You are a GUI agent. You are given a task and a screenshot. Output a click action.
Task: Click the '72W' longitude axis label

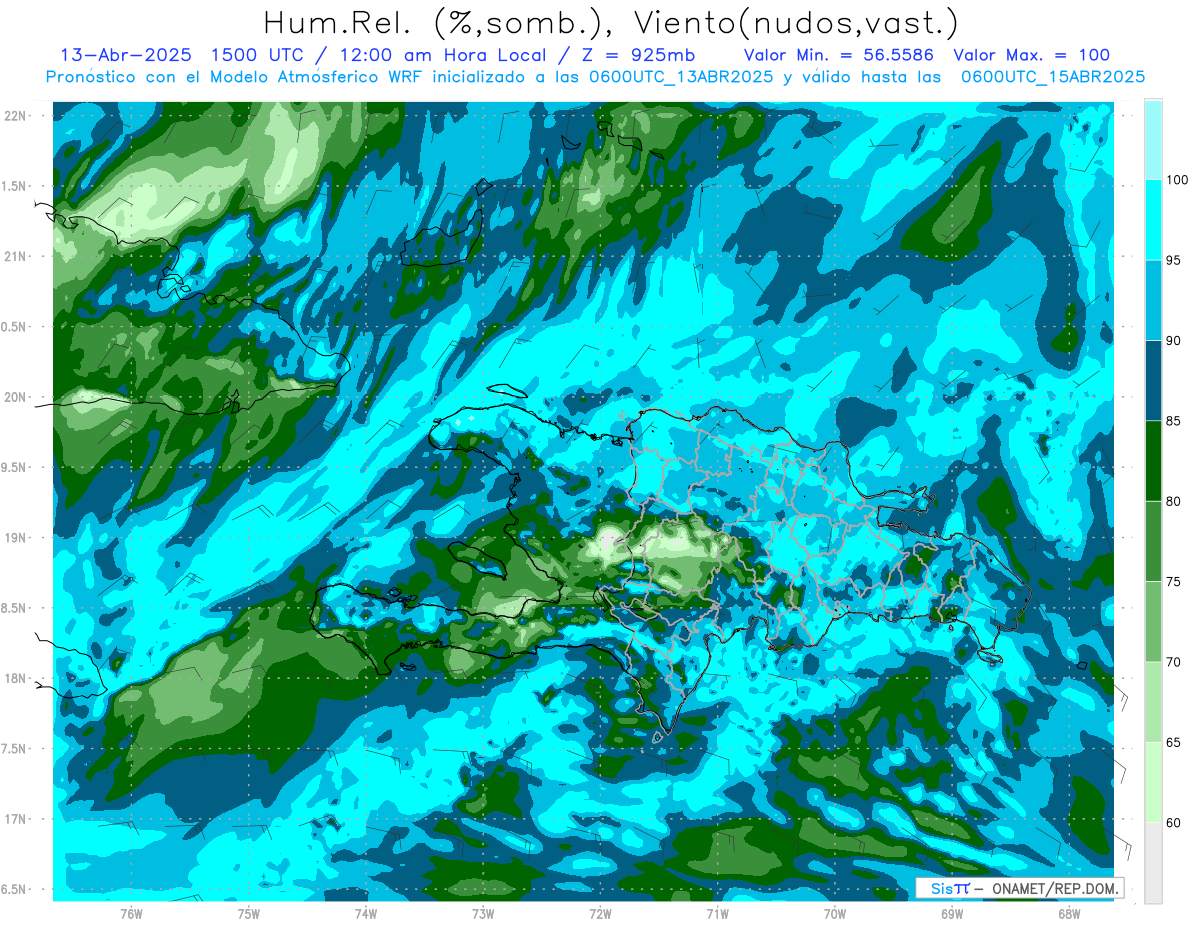pos(600,913)
